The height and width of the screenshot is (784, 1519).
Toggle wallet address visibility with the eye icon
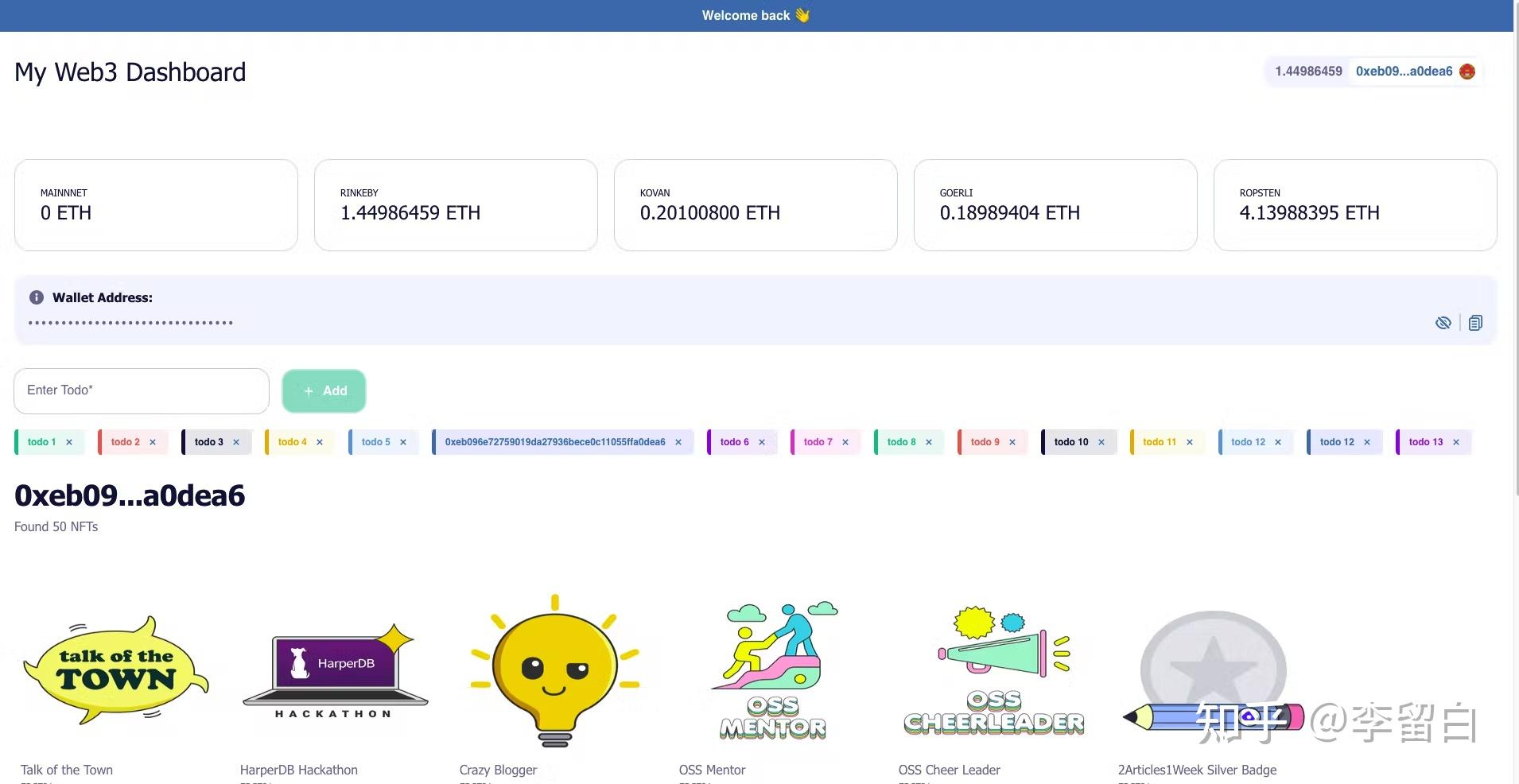click(1443, 322)
